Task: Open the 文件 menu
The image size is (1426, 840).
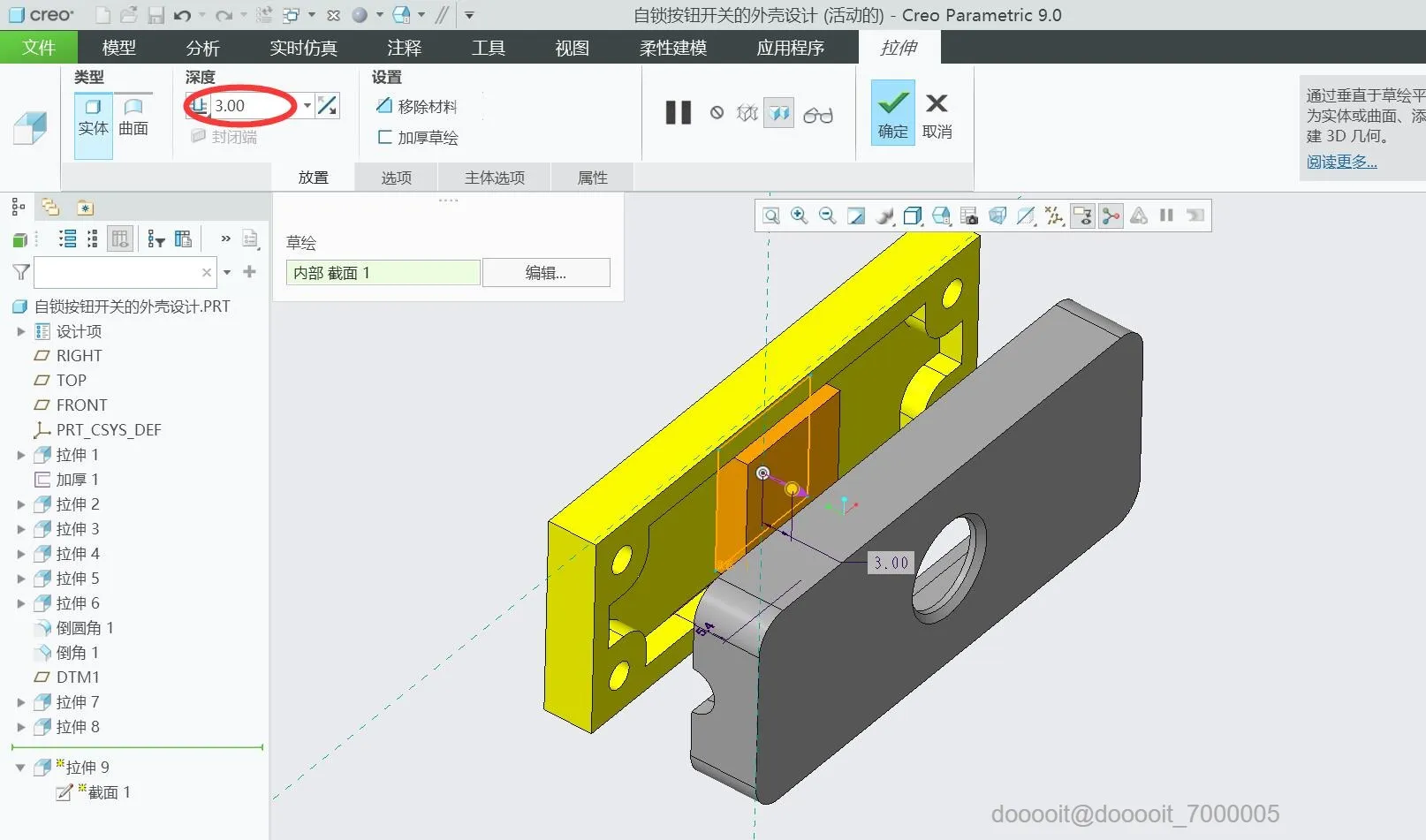Action: tap(39, 48)
